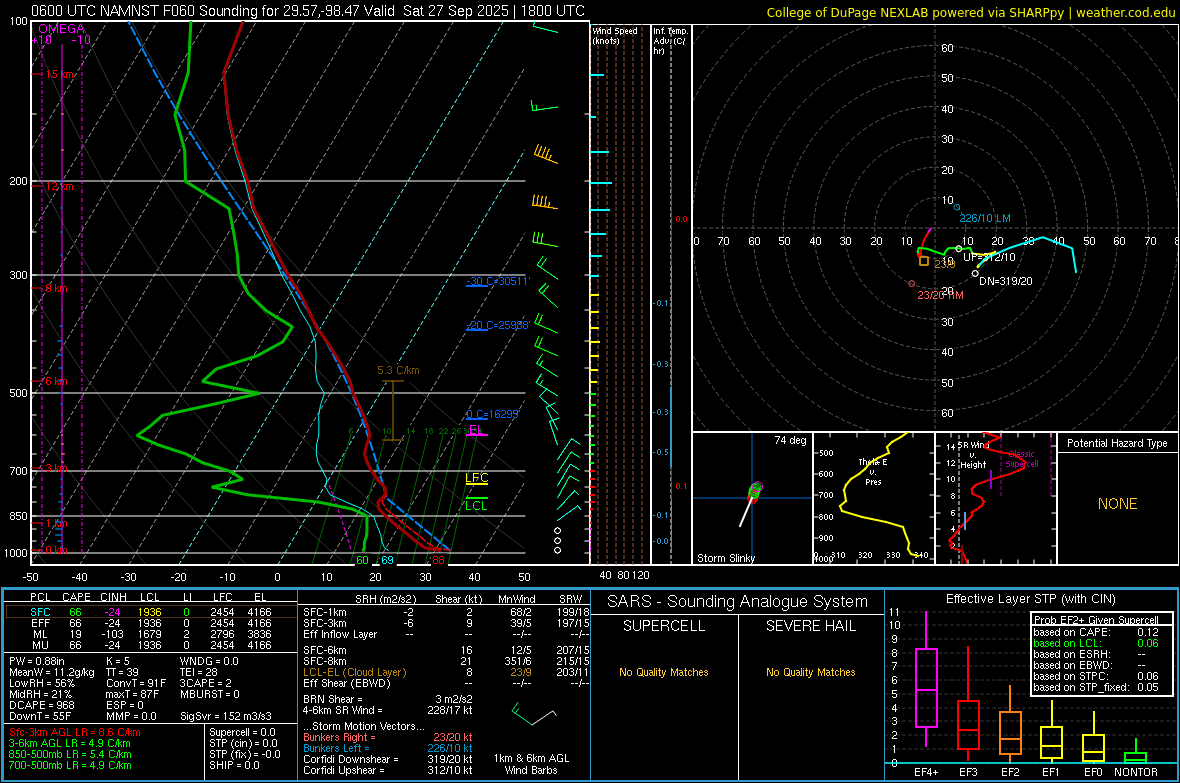Click the red EF3 box plot
Screen dimensions: 1180x783
pos(968,704)
